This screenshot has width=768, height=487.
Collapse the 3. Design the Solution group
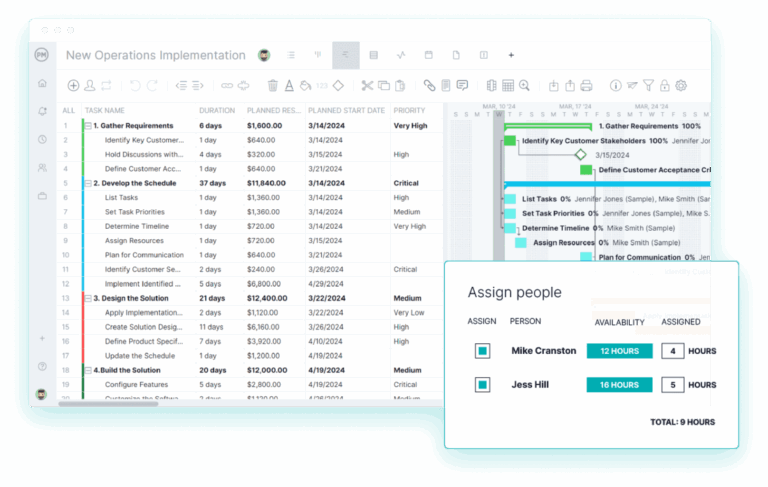(x=88, y=298)
